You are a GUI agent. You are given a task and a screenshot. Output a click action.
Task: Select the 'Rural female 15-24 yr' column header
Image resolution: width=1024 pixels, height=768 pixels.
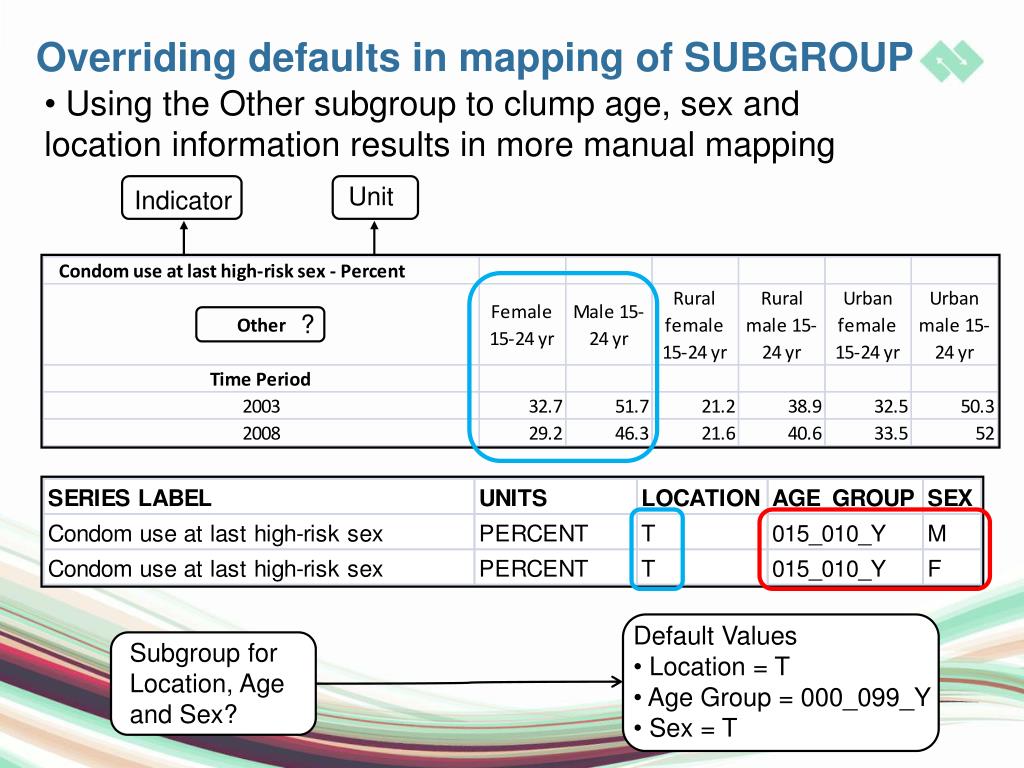(x=694, y=325)
